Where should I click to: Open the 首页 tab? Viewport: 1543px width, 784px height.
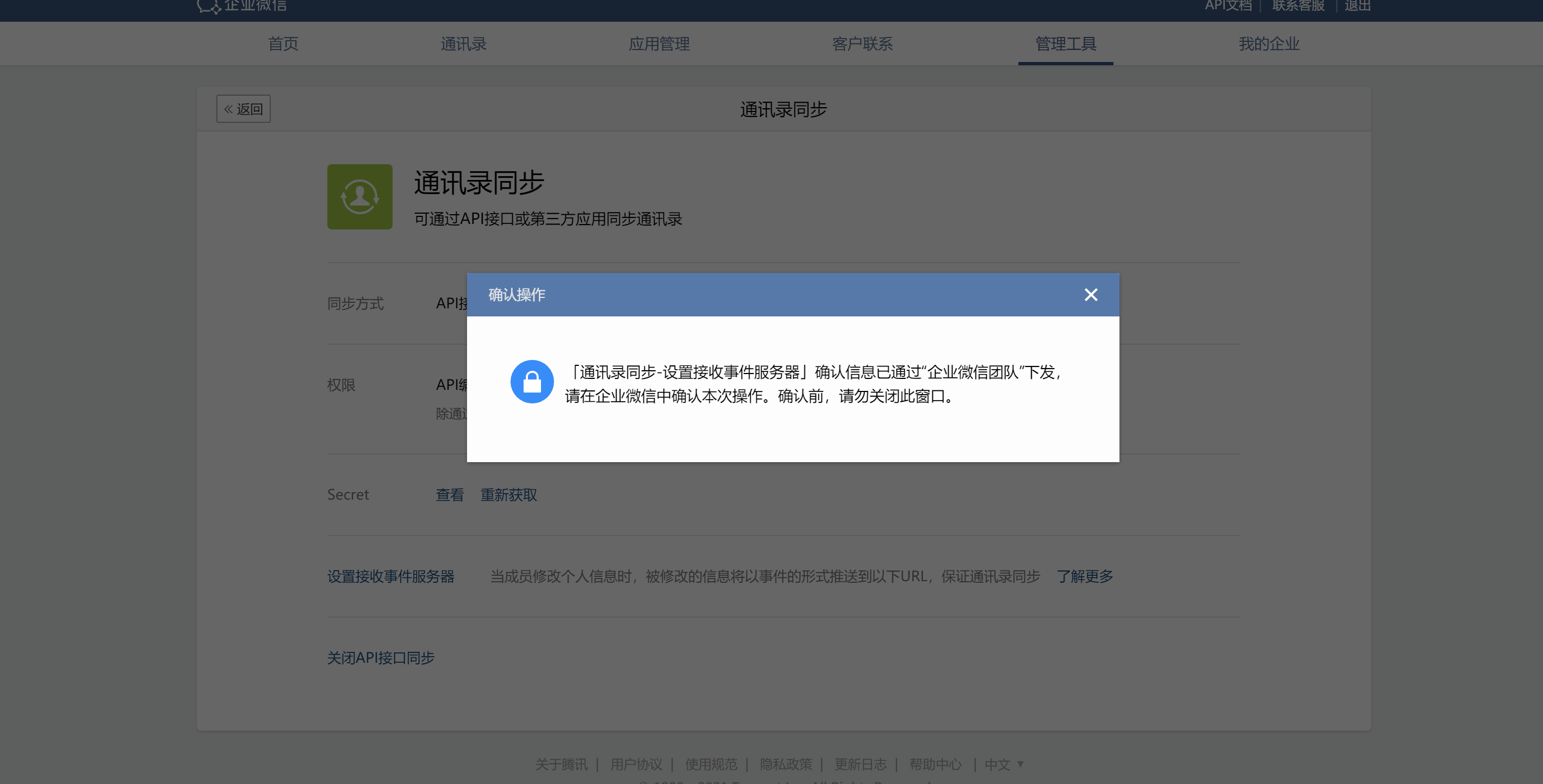click(x=283, y=43)
